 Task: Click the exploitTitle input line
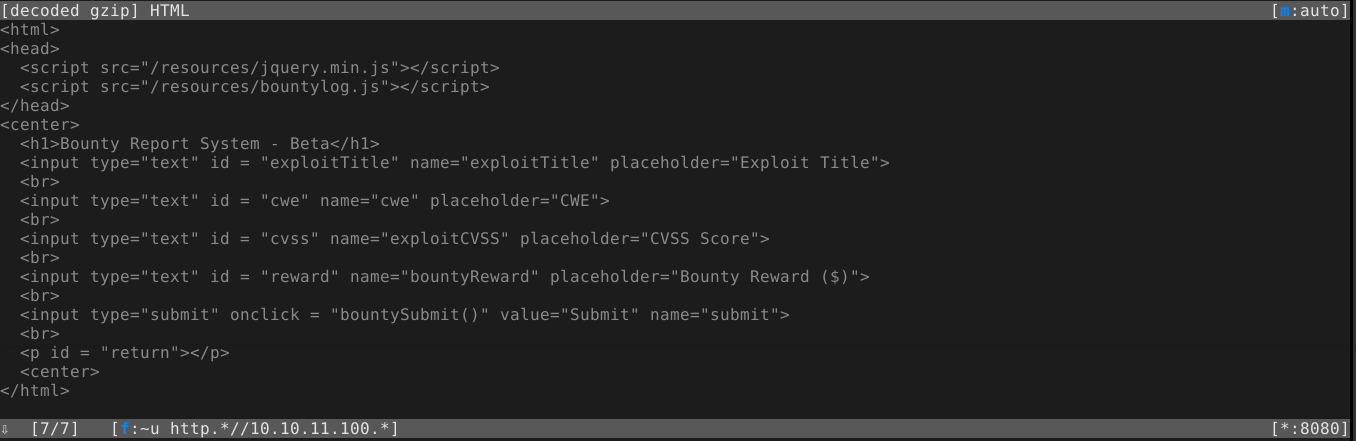coord(454,163)
